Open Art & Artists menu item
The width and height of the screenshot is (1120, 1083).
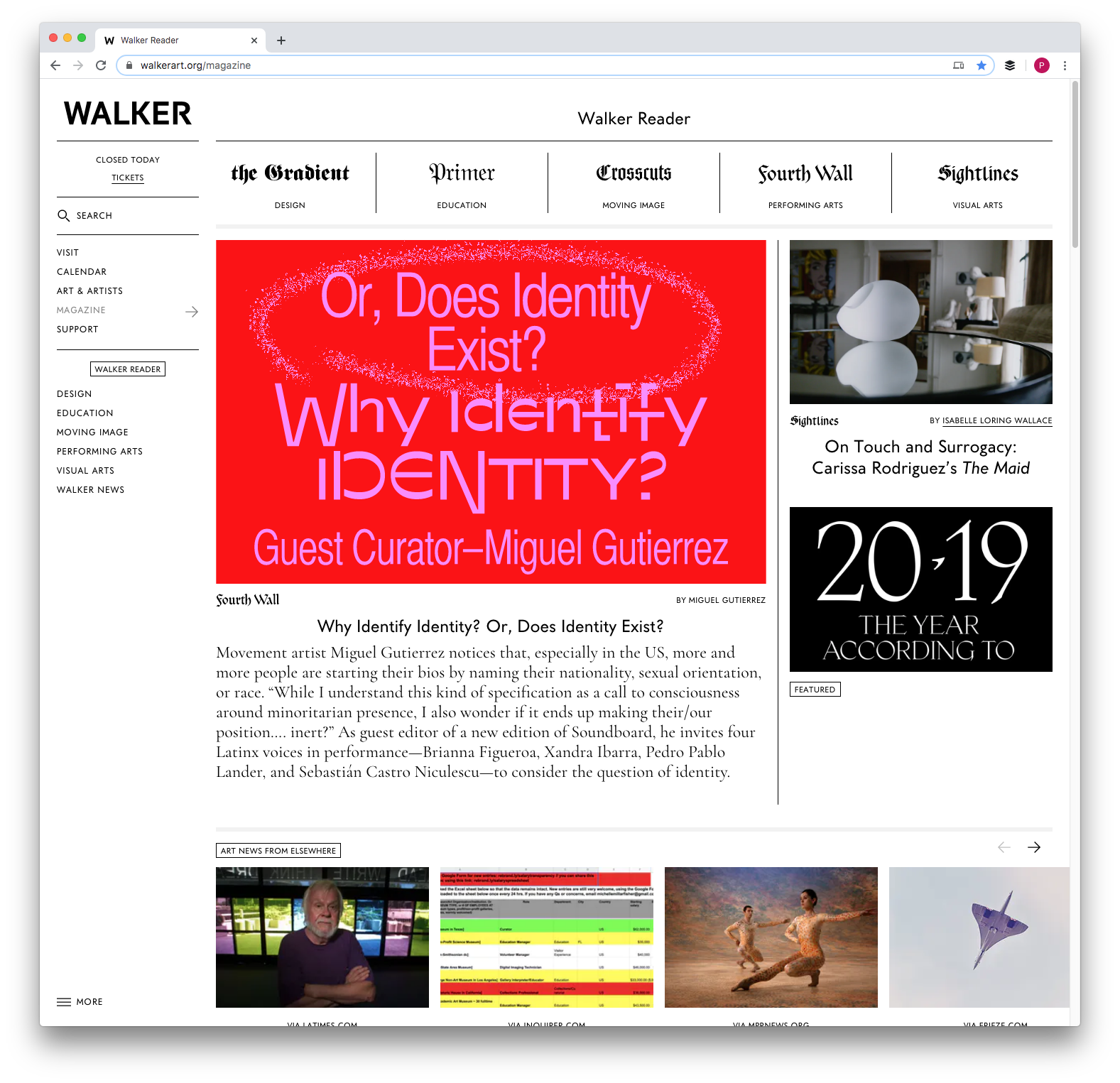(x=90, y=291)
